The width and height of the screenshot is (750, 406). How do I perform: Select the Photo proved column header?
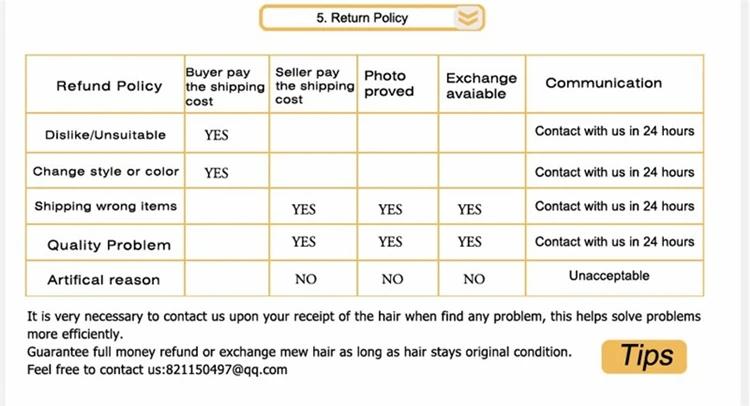tap(389, 83)
